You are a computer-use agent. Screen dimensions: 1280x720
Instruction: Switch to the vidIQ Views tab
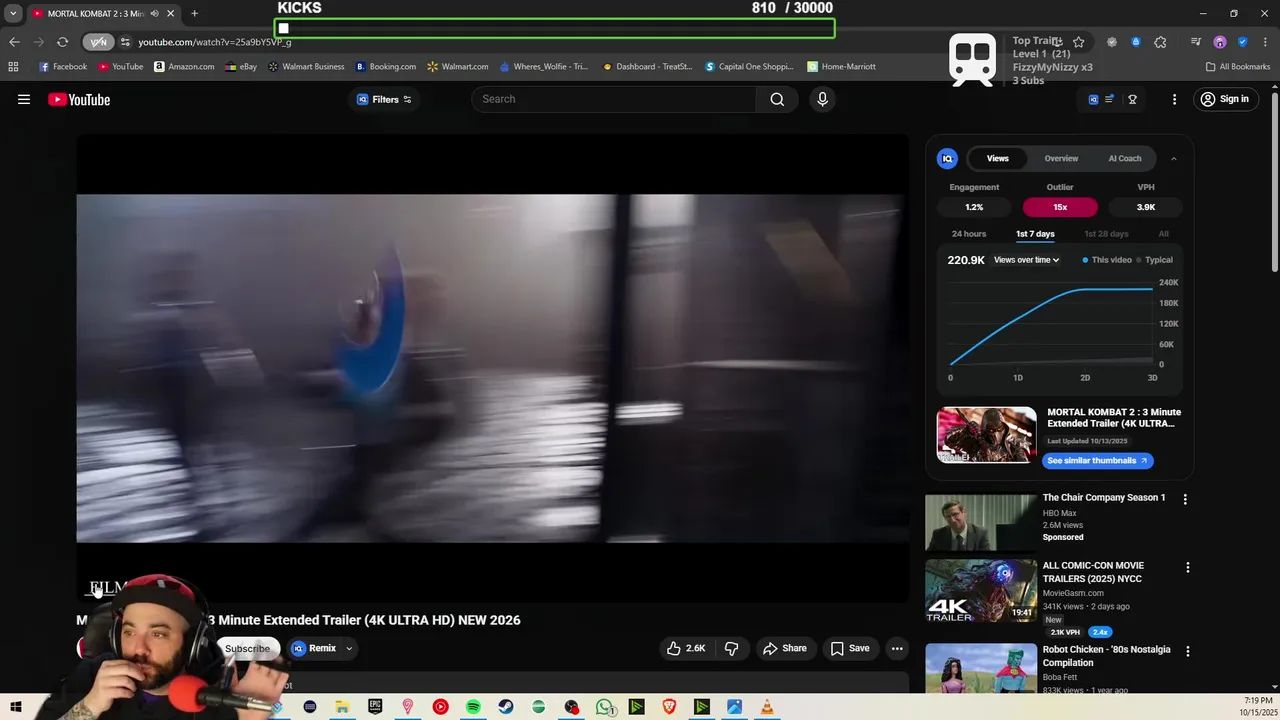(998, 158)
